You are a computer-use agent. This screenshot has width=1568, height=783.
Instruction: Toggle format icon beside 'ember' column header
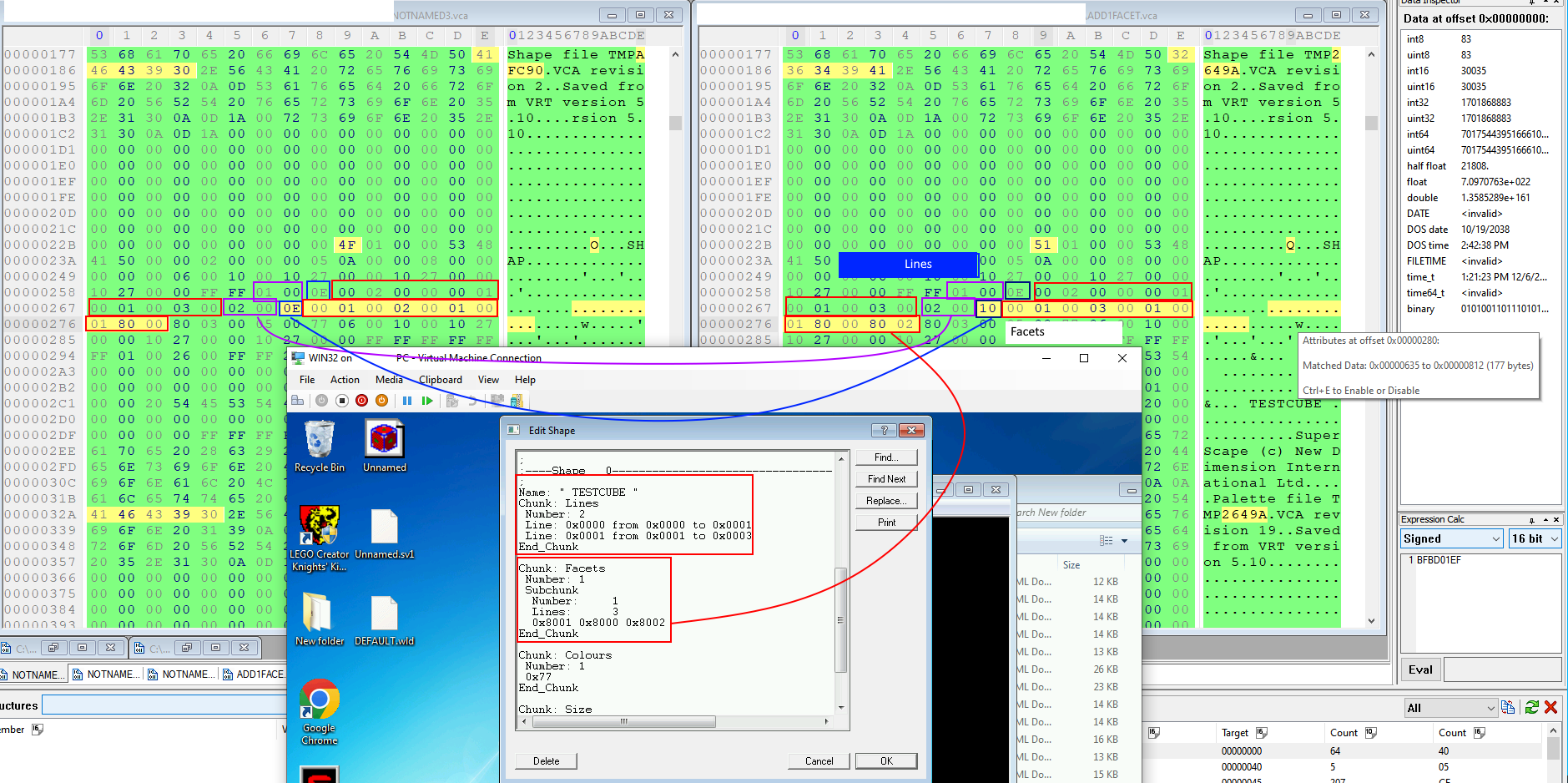38,730
